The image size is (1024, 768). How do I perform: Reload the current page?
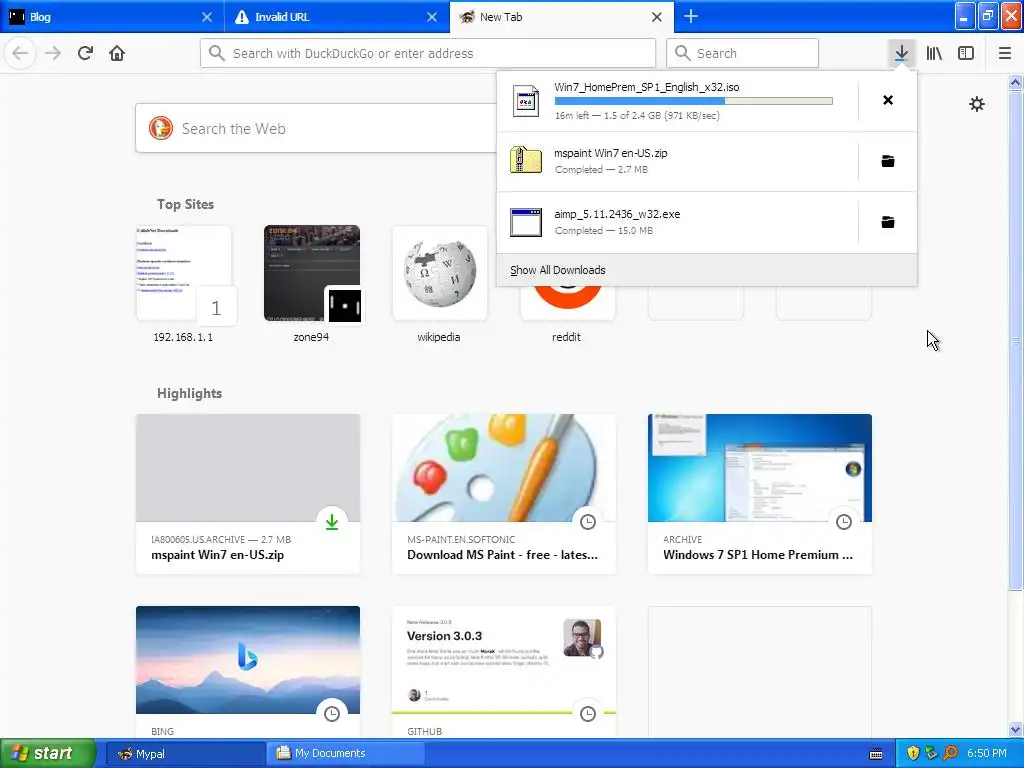pyautogui.click(x=85, y=53)
